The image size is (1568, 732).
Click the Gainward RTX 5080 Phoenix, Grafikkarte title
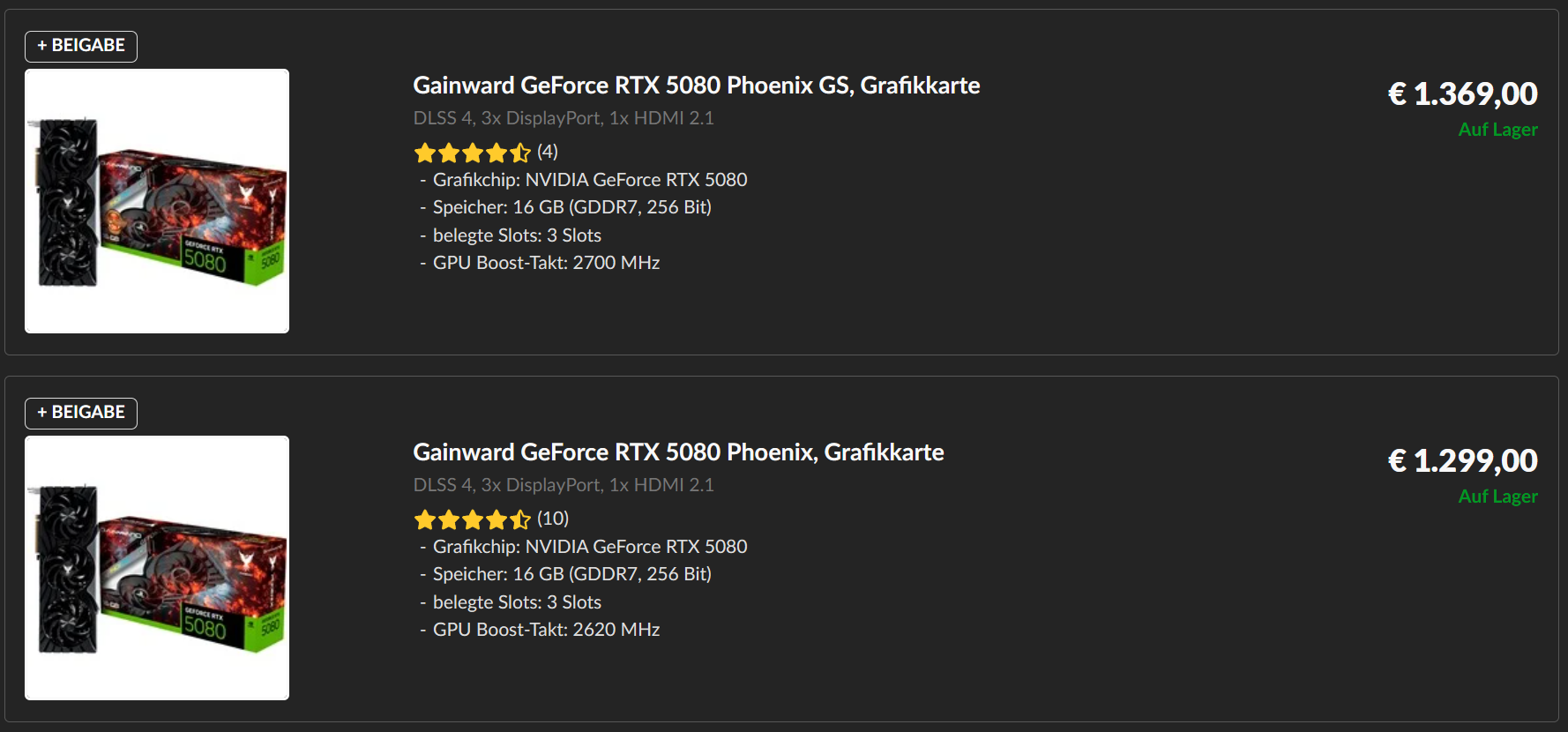click(678, 452)
